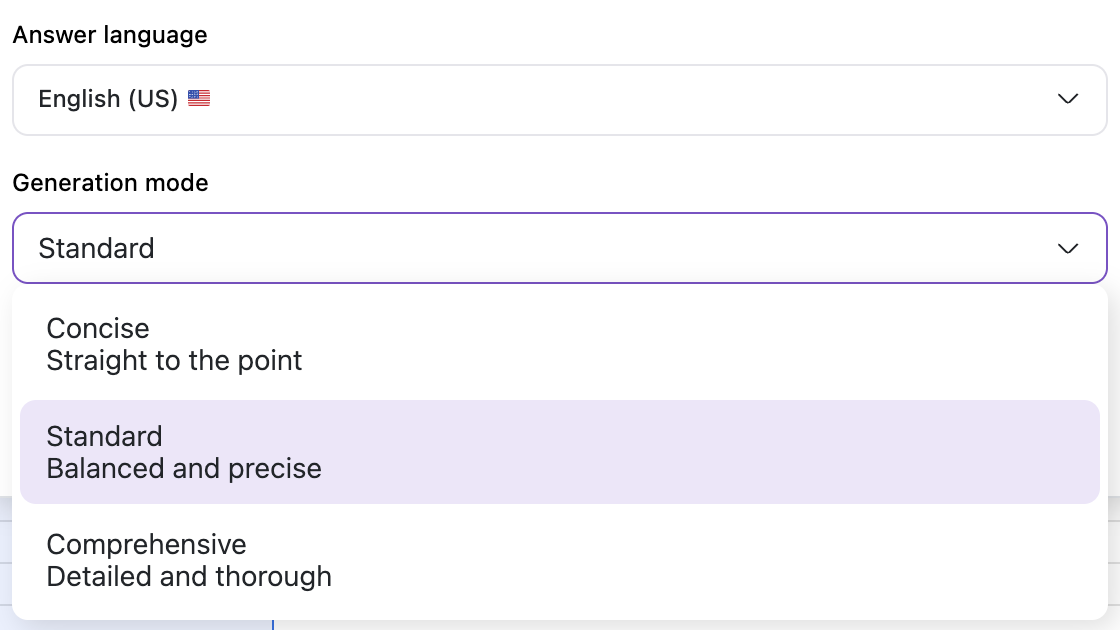Click the 'Generation mode' field label

[x=110, y=183]
